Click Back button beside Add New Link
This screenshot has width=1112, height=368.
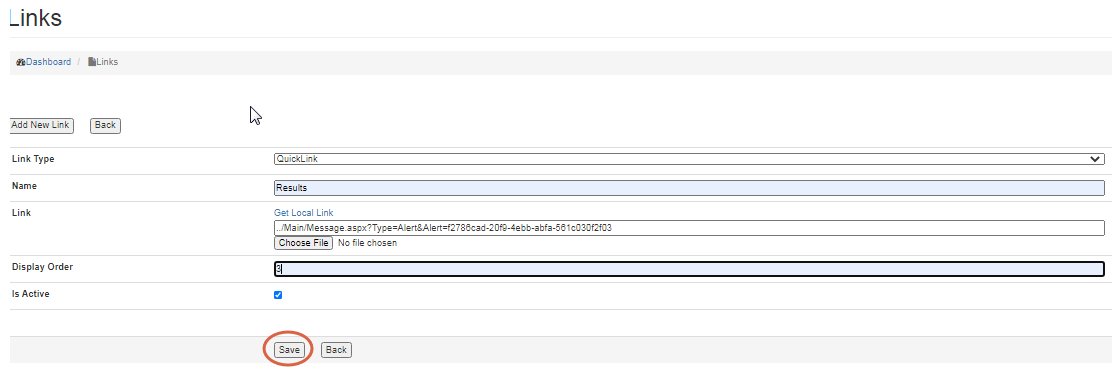105,126
